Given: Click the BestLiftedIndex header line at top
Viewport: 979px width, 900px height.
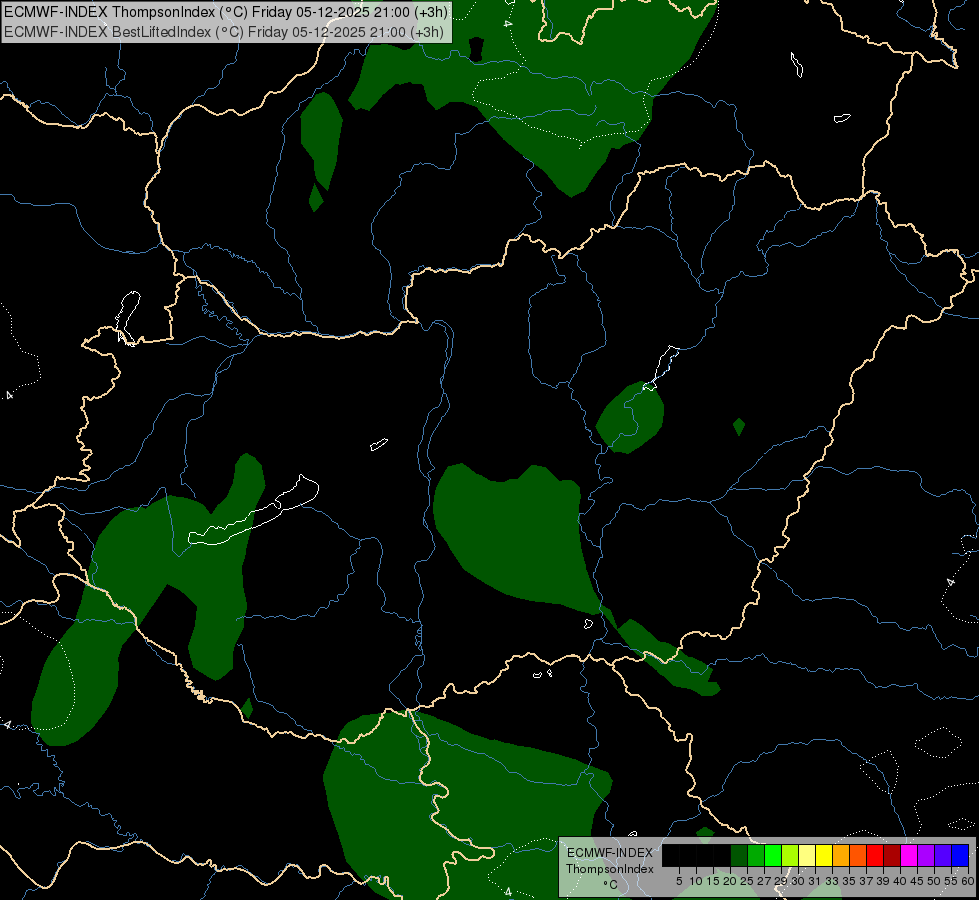Looking at the screenshot, I should 224,32.
